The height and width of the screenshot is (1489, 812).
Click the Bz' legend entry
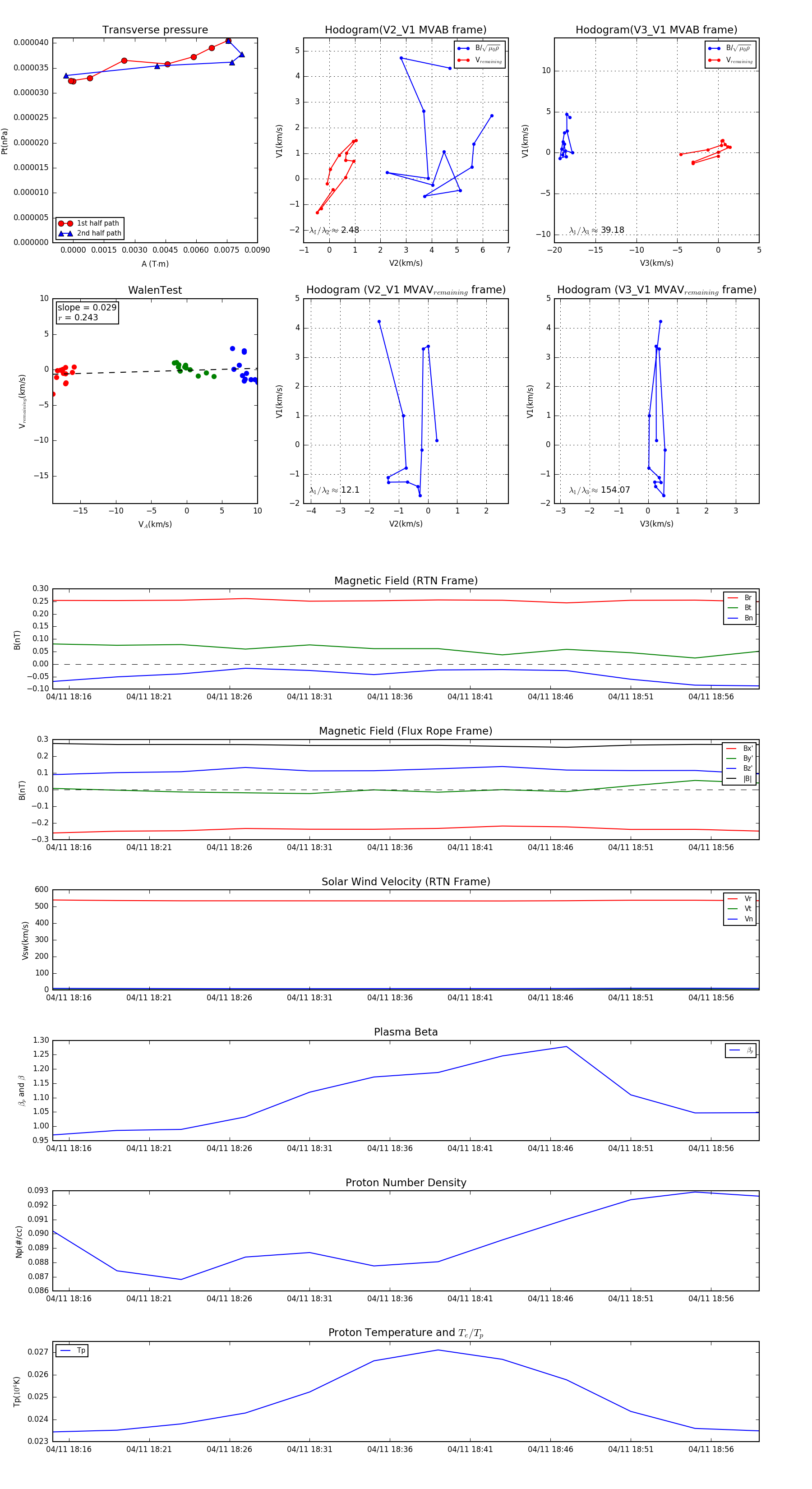pos(740,768)
